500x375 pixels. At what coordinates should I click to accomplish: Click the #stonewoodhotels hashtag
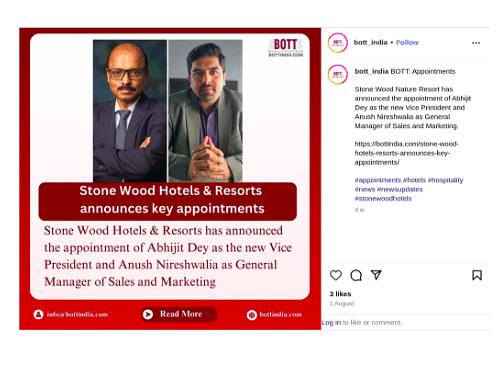tap(383, 199)
